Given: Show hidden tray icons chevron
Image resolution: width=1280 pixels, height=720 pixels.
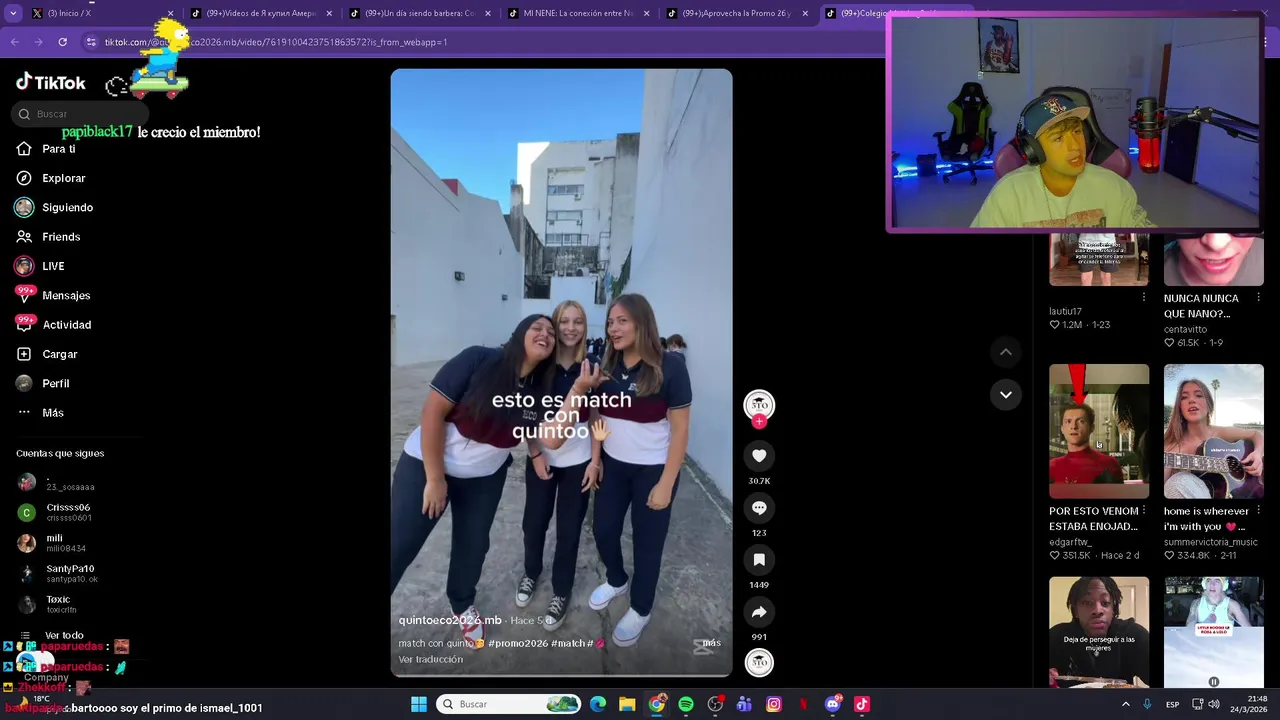Looking at the screenshot, I should [x=1125, y=704].
